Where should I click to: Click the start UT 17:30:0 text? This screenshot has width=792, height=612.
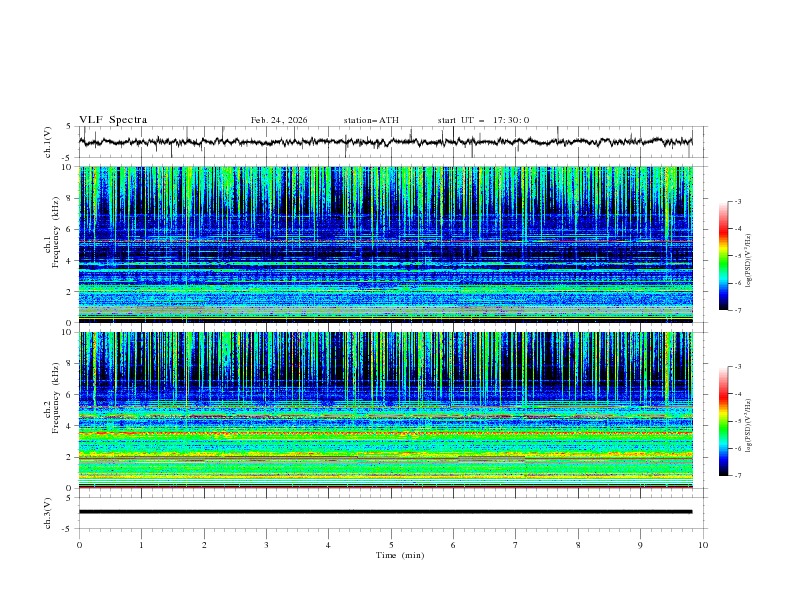483,120
